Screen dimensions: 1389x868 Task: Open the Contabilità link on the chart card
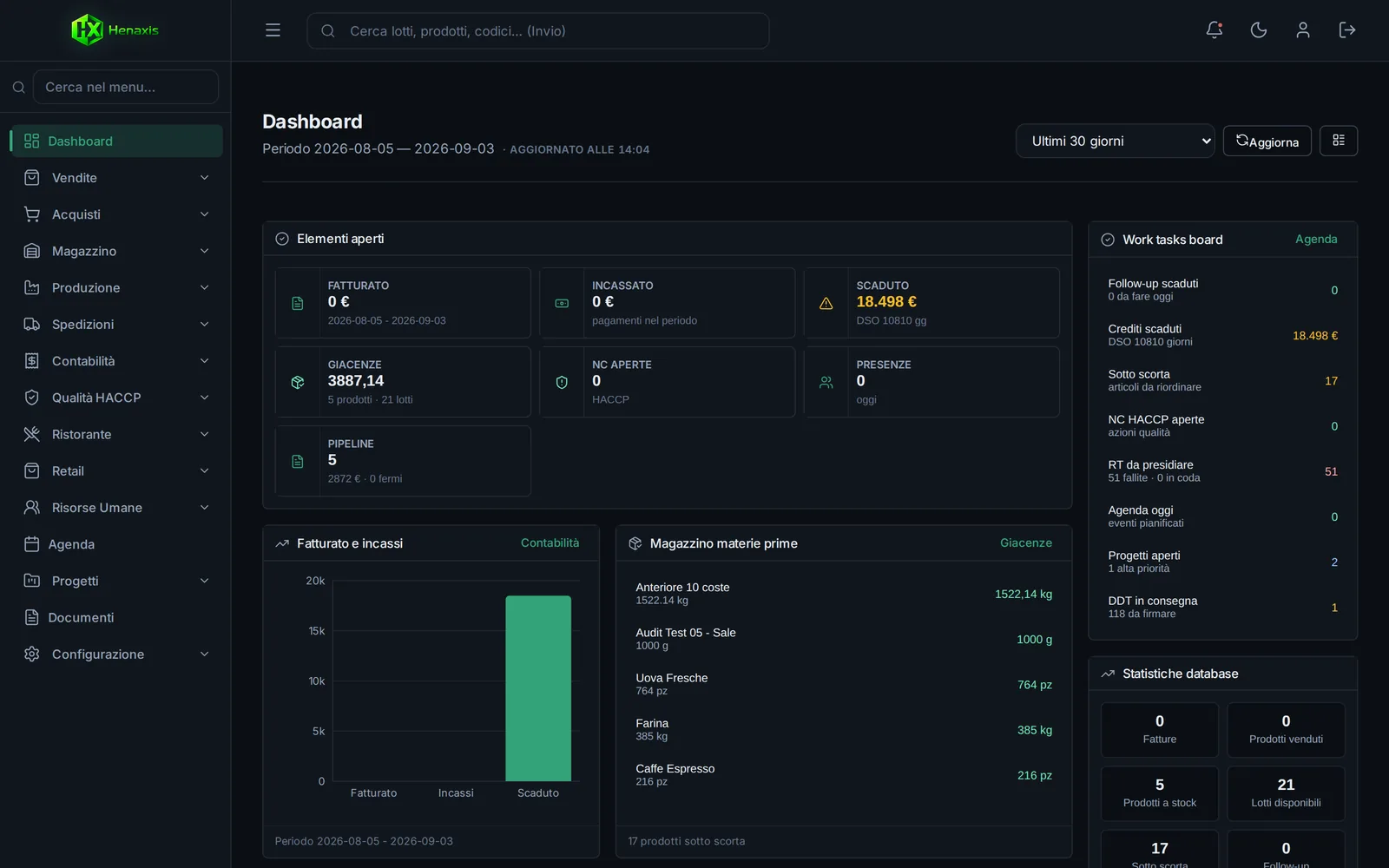pos(550,543)
